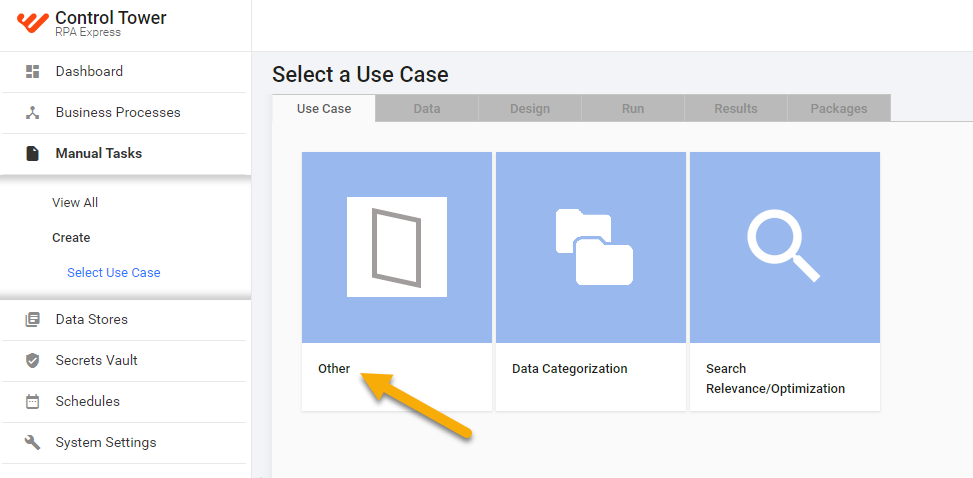Click the Select Use Case link

pos(114,273)
